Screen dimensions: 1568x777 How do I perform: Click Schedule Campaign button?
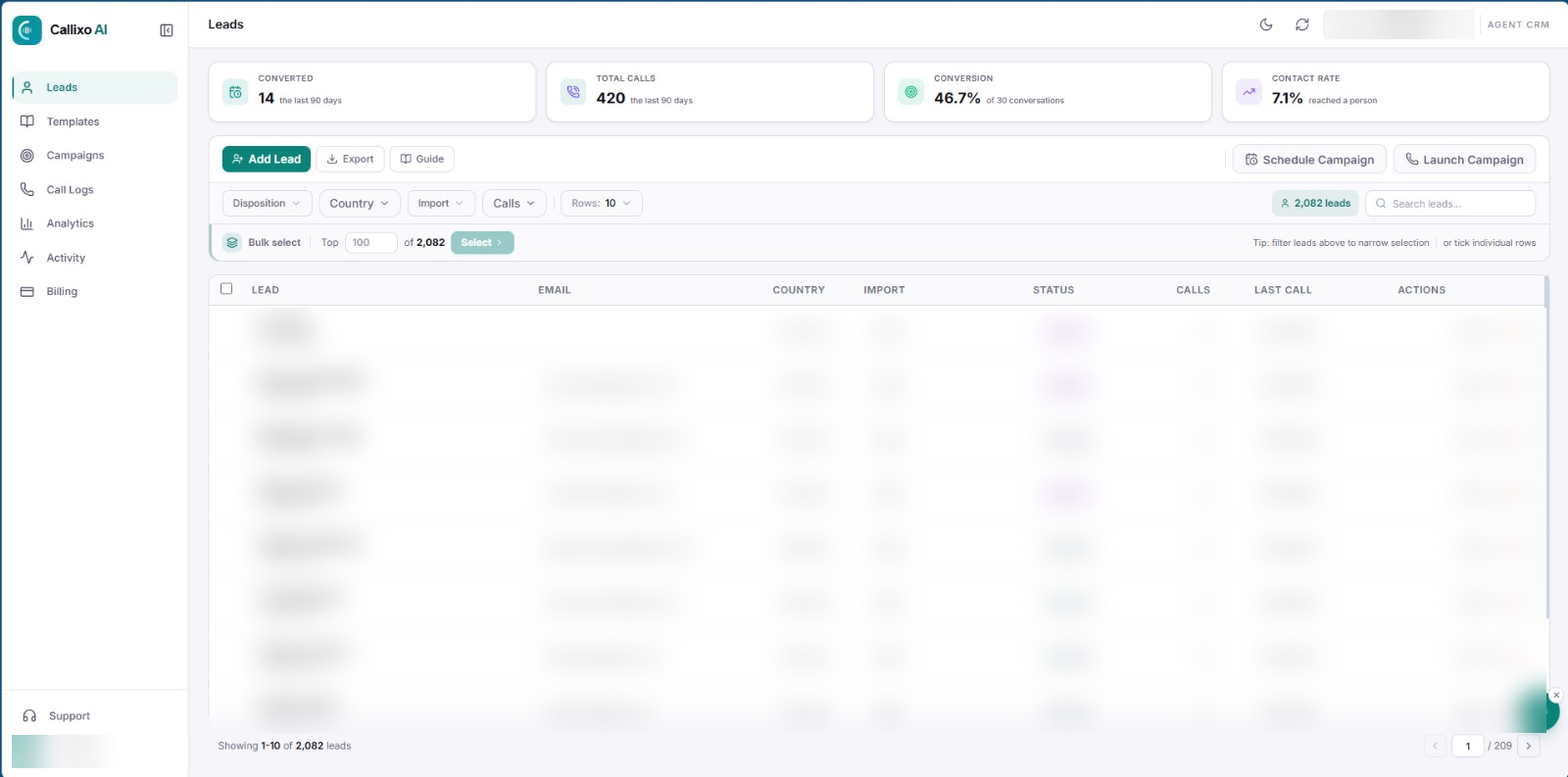(x=1309, y=160)
